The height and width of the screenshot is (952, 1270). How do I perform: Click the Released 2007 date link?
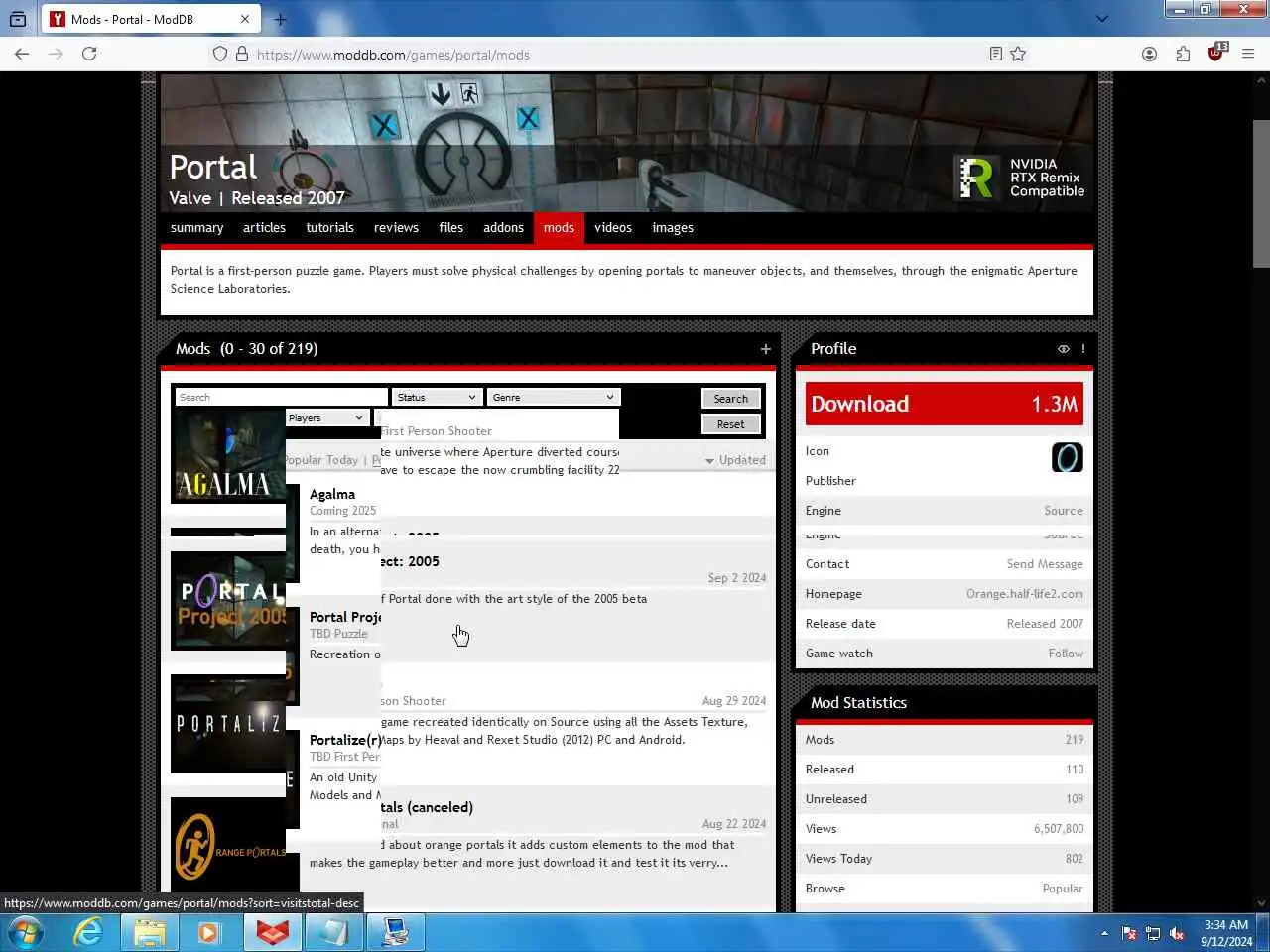[x=1045, y=624]
